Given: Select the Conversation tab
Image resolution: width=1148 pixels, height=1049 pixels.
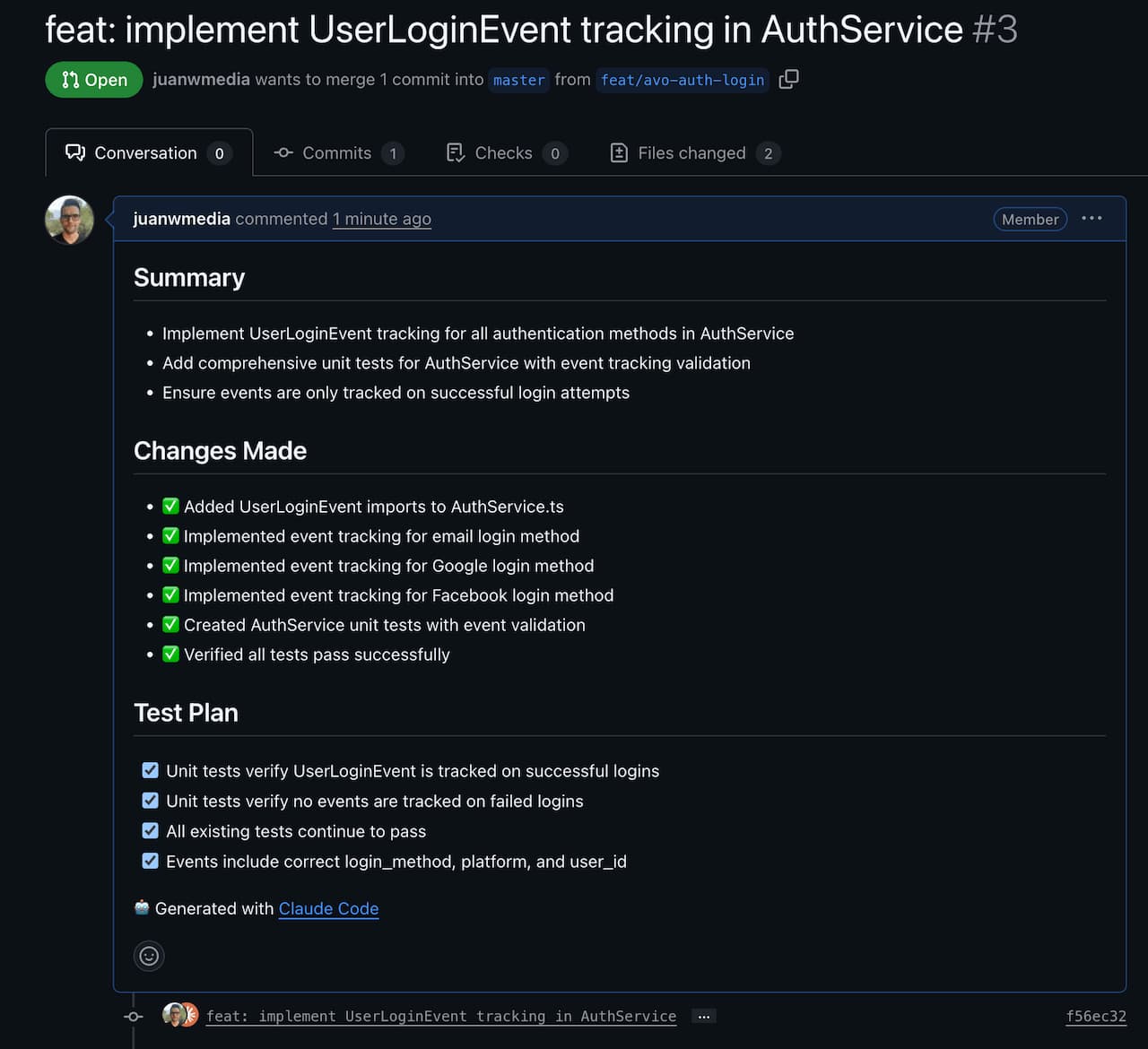Looking at the screenshot, I should [x=148, y=153].
